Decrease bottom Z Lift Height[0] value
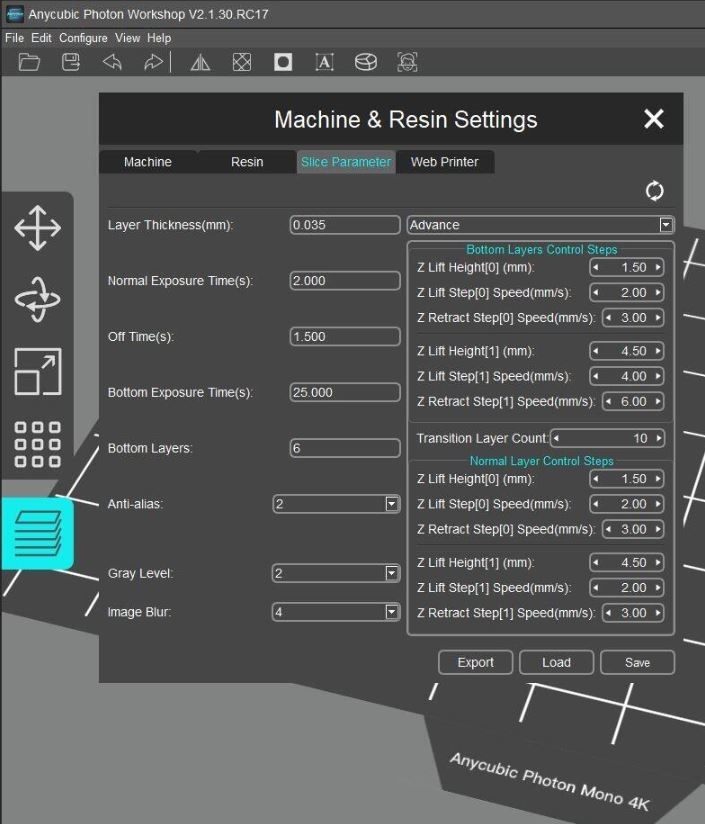 (597, 268)
